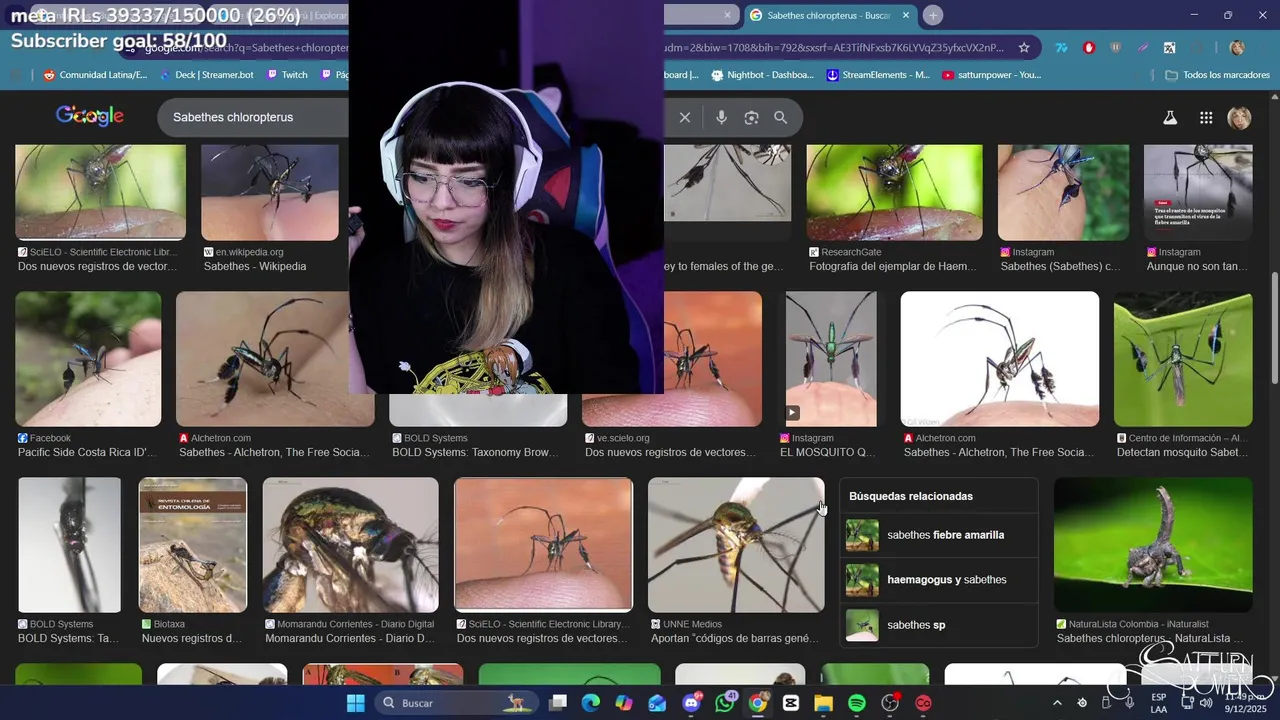The height and width of the screenshot is (720, 1280).
Task: Open StreamElements bookmark
Action: (x=879, y=75)
